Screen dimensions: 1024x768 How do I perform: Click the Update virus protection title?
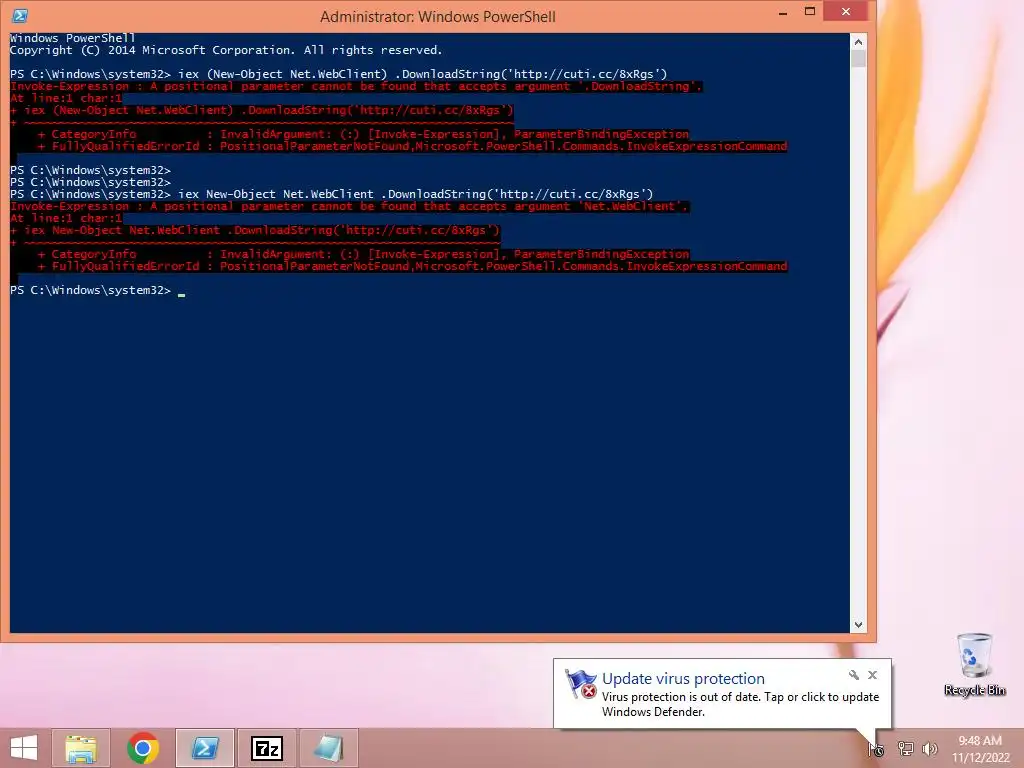[x=683, y=679]
